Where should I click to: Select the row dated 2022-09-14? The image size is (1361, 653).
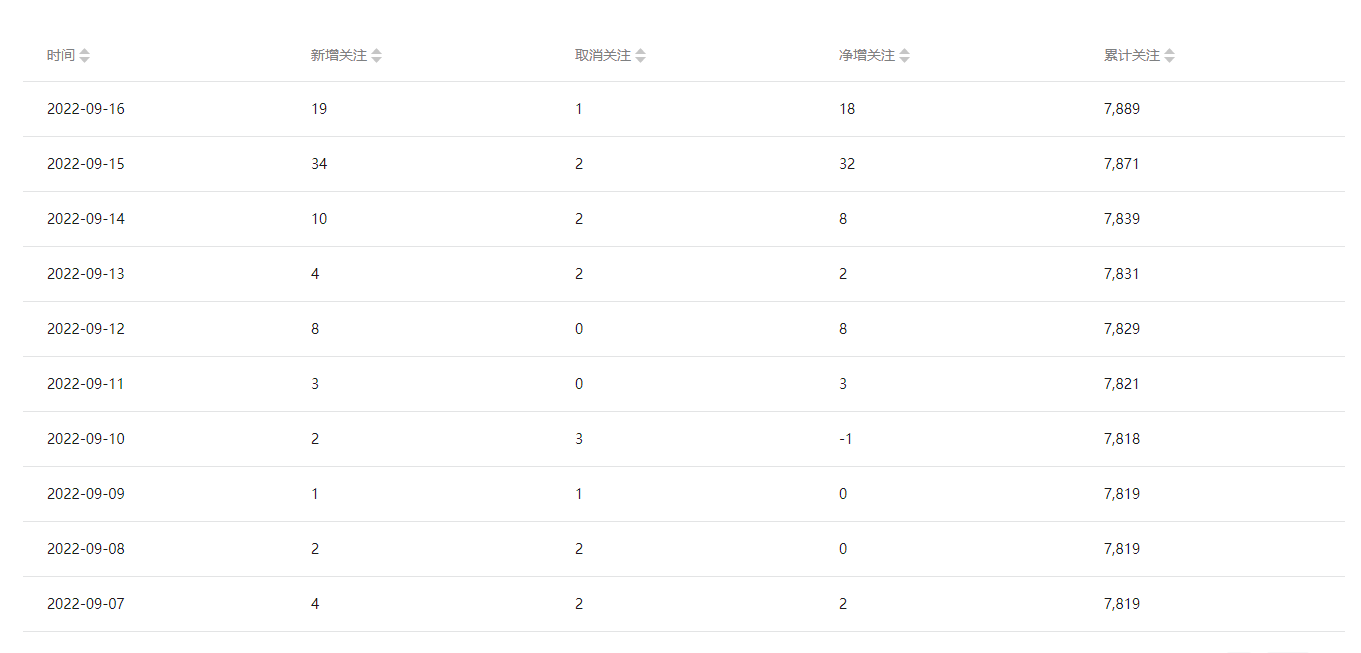coord(86,219)
